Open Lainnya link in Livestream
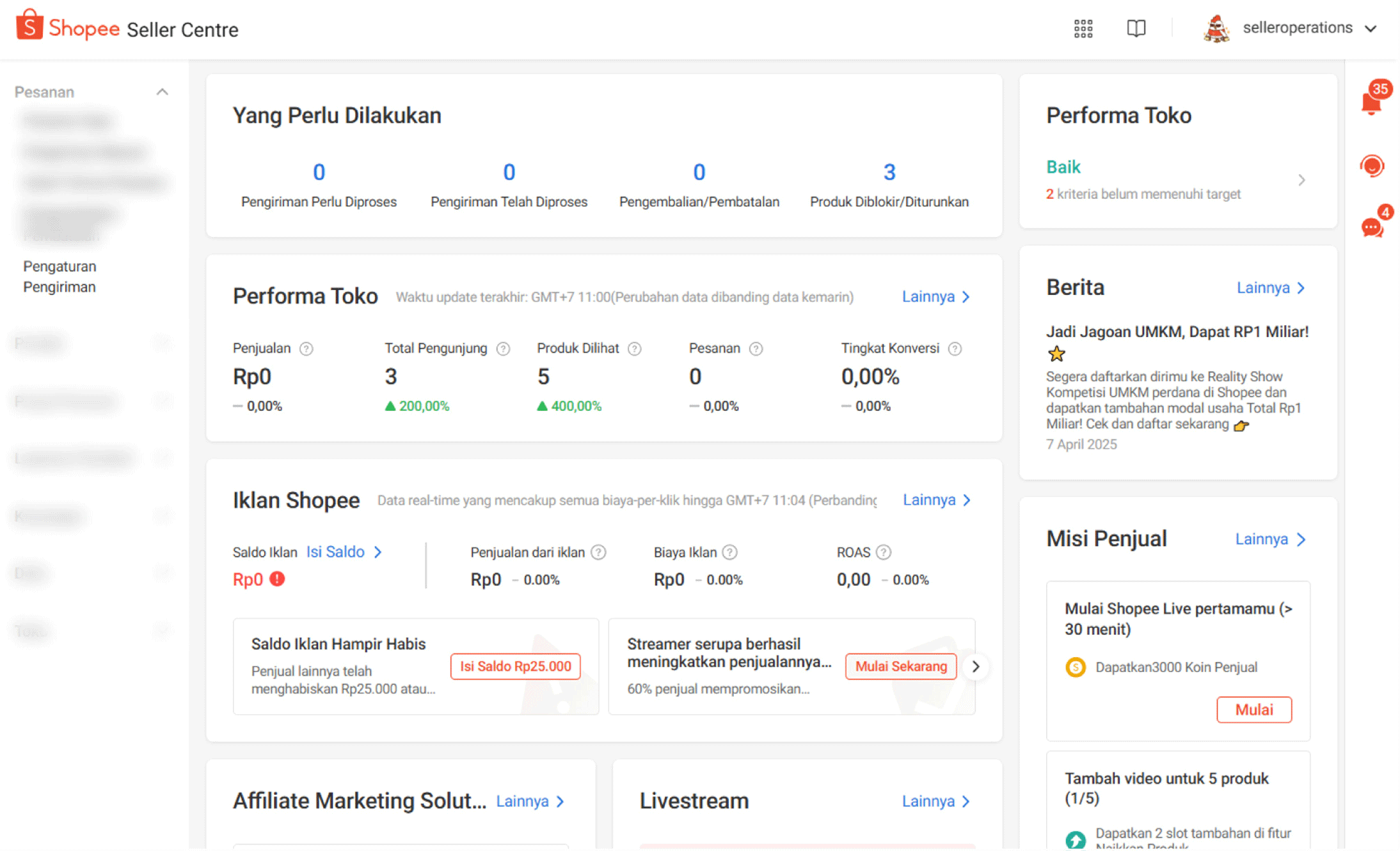The width and height of the screenshot is (1400, 851). pos(936,801)
